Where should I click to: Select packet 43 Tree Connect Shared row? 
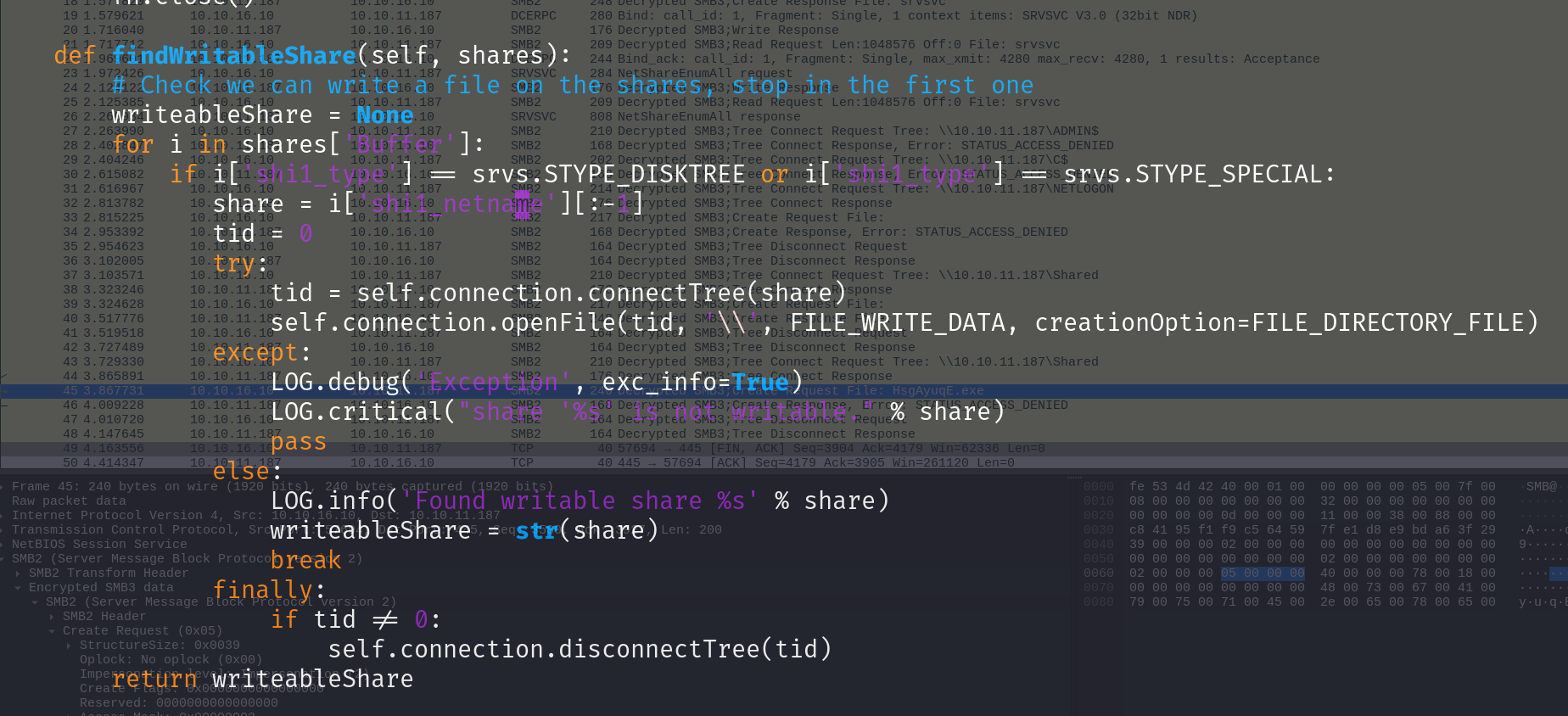pyautogui.click(x=784, y=361)
